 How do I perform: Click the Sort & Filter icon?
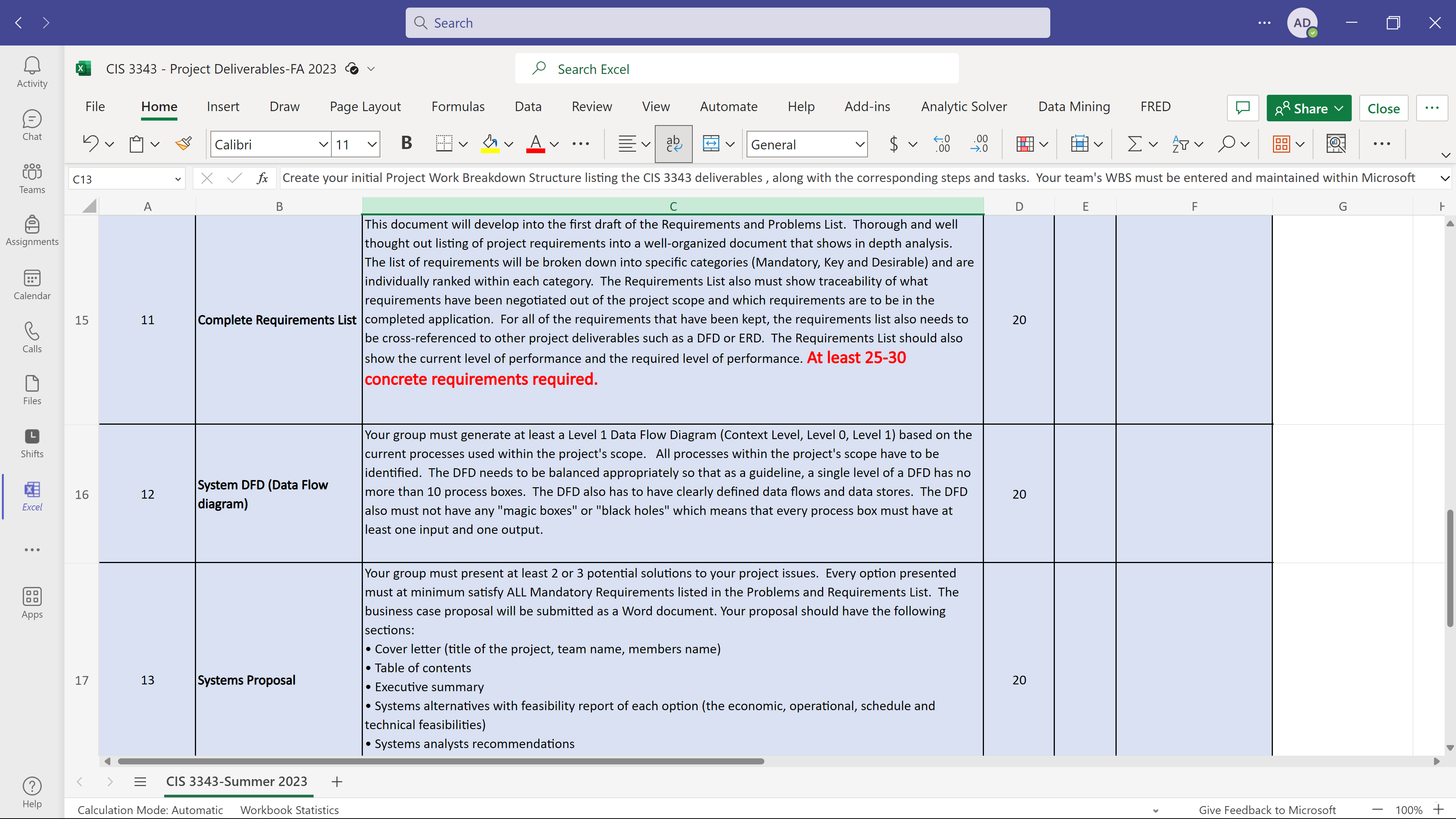coord(1180,144)
